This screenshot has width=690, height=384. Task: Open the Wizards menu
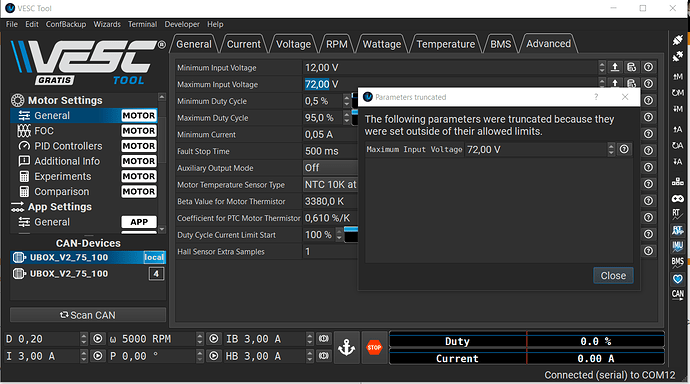click(x=107, y=24)
